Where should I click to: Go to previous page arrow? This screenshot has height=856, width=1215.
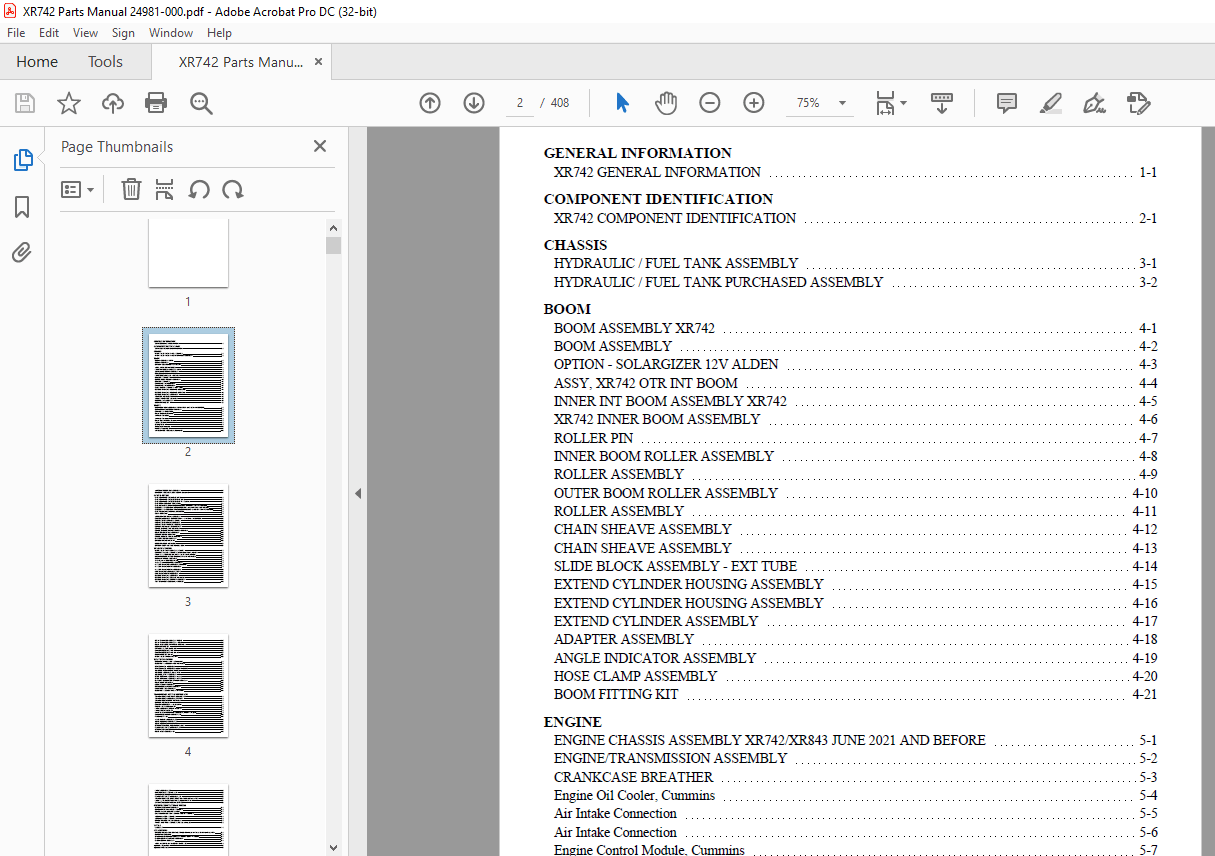point(430,103)
